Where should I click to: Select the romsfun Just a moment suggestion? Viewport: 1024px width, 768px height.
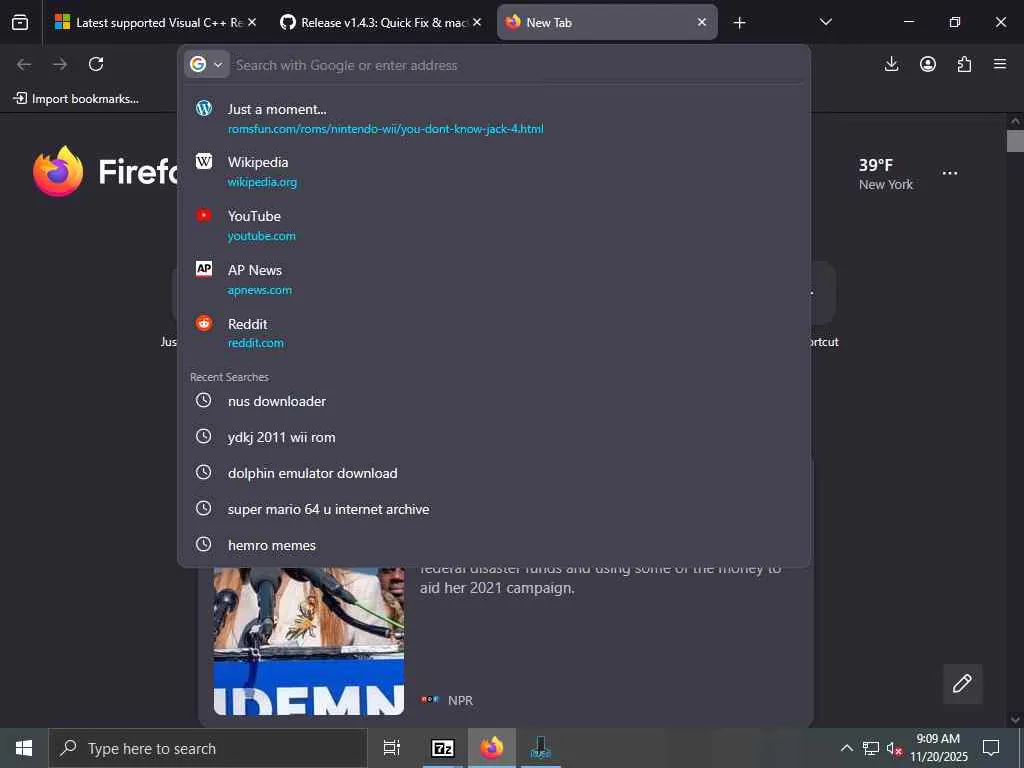tap(494, 118)
